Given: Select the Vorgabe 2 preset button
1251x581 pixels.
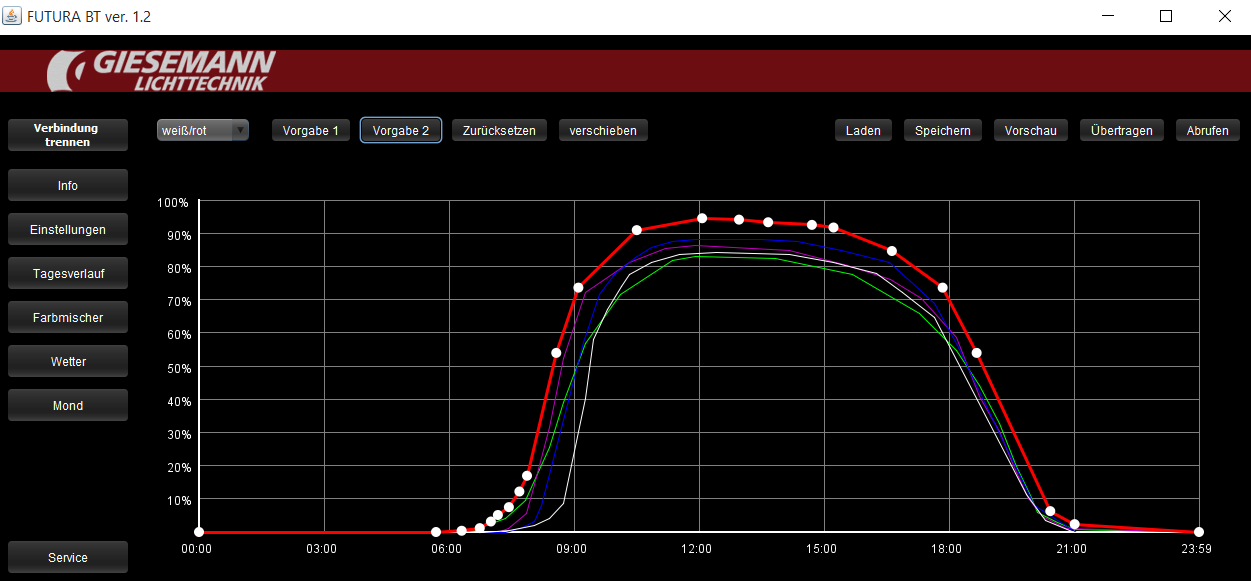Looking at the screenshot, I should click(400, 131).
